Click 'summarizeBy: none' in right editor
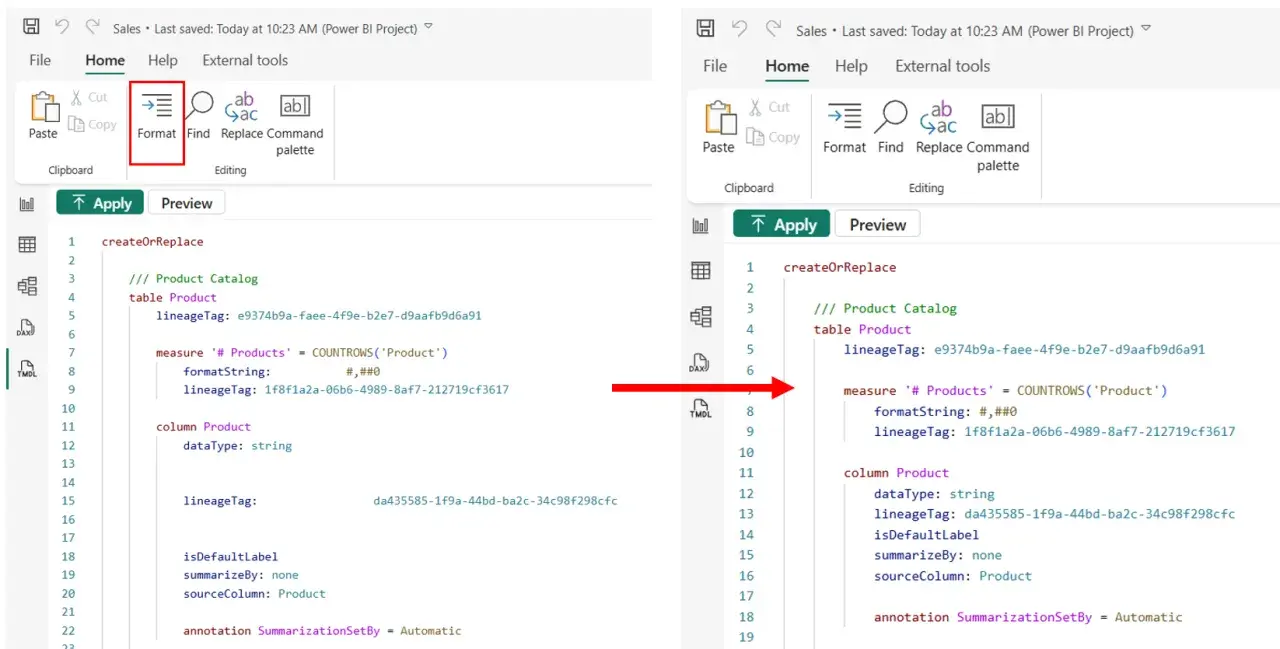Screen dimensions: 1280x649 tap(938, 555)
